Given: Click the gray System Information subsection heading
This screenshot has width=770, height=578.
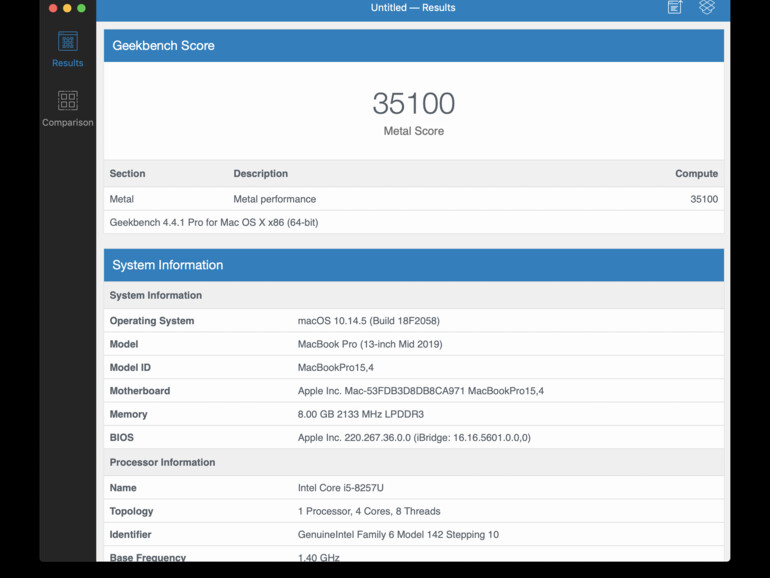Looking at the screenshot, I should [156, 295].
